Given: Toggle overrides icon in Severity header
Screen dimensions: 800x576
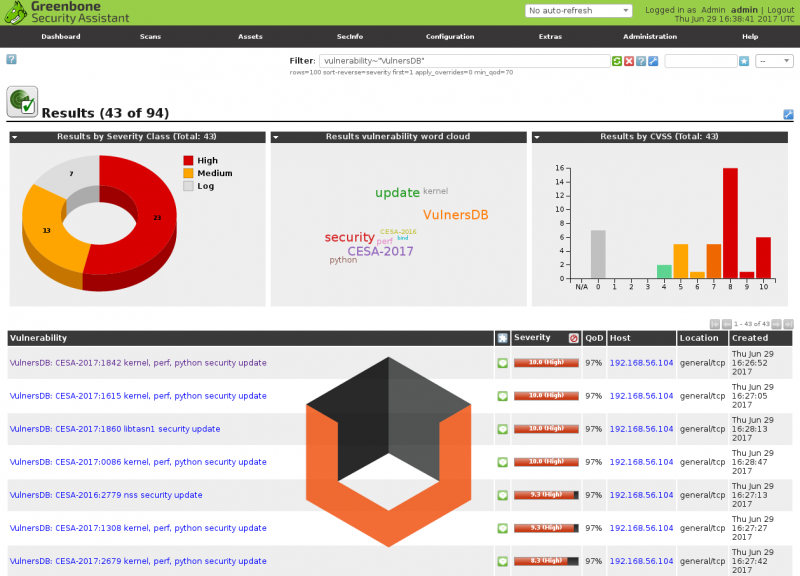Looking at the screenshot, I should point(574,338).
